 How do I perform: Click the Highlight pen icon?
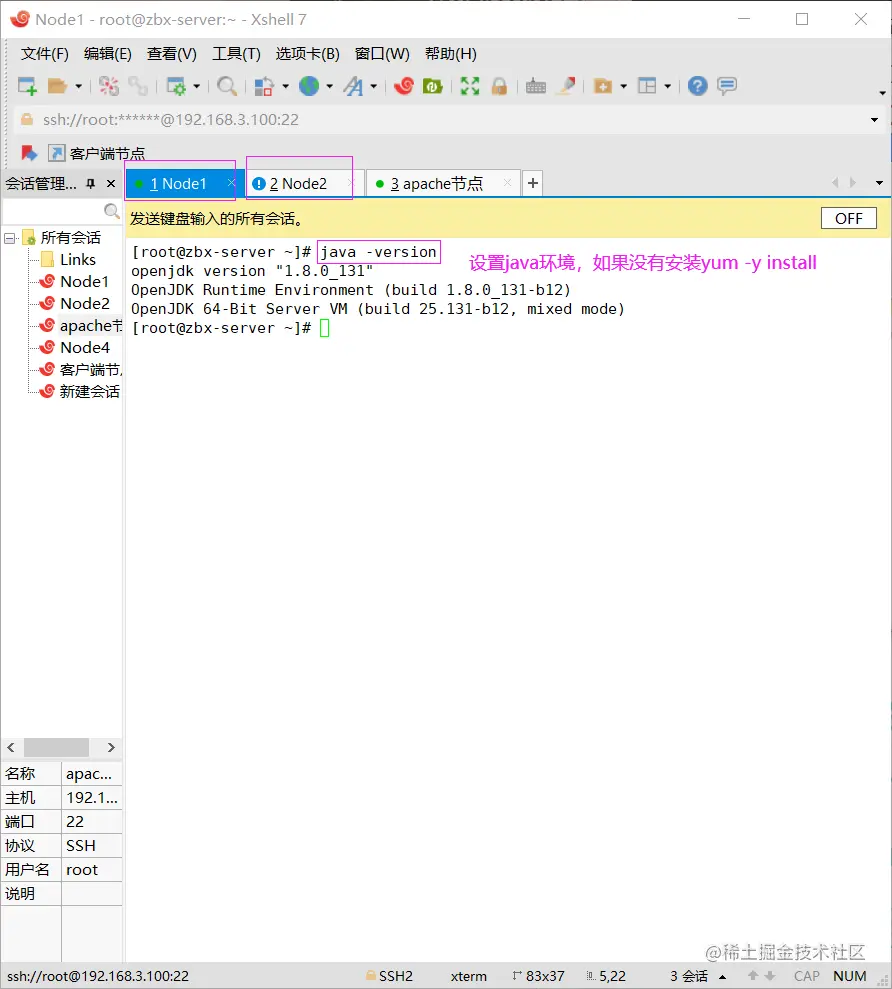(x=566, y=86)
